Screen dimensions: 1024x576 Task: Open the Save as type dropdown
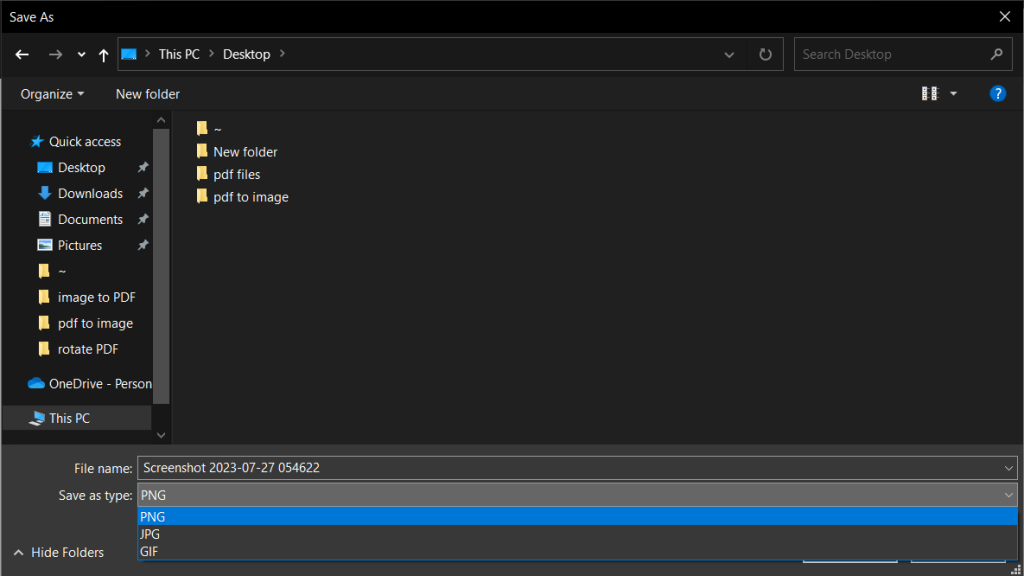pos(1006,495)
